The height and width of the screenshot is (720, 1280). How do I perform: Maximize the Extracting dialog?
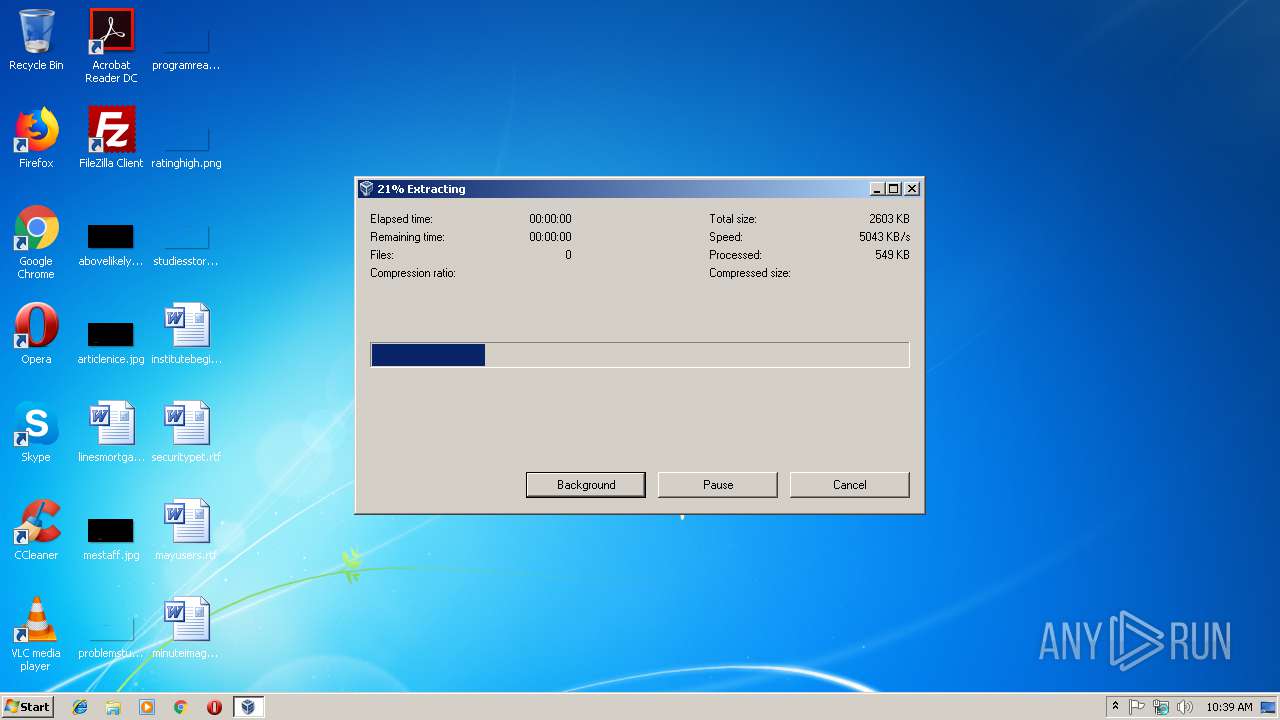click(x=894, y=189)
